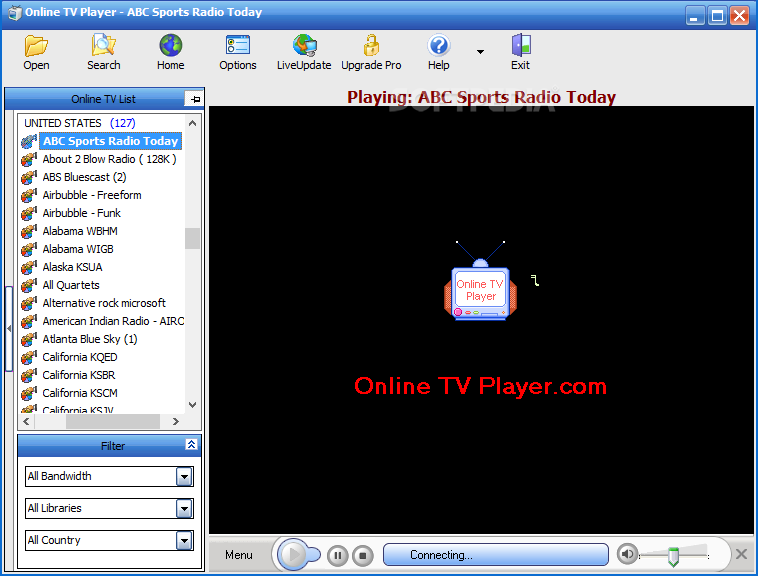Select About 2 Blow Radio (128K)
Screen dimensions: 758x576
(109, 159)
